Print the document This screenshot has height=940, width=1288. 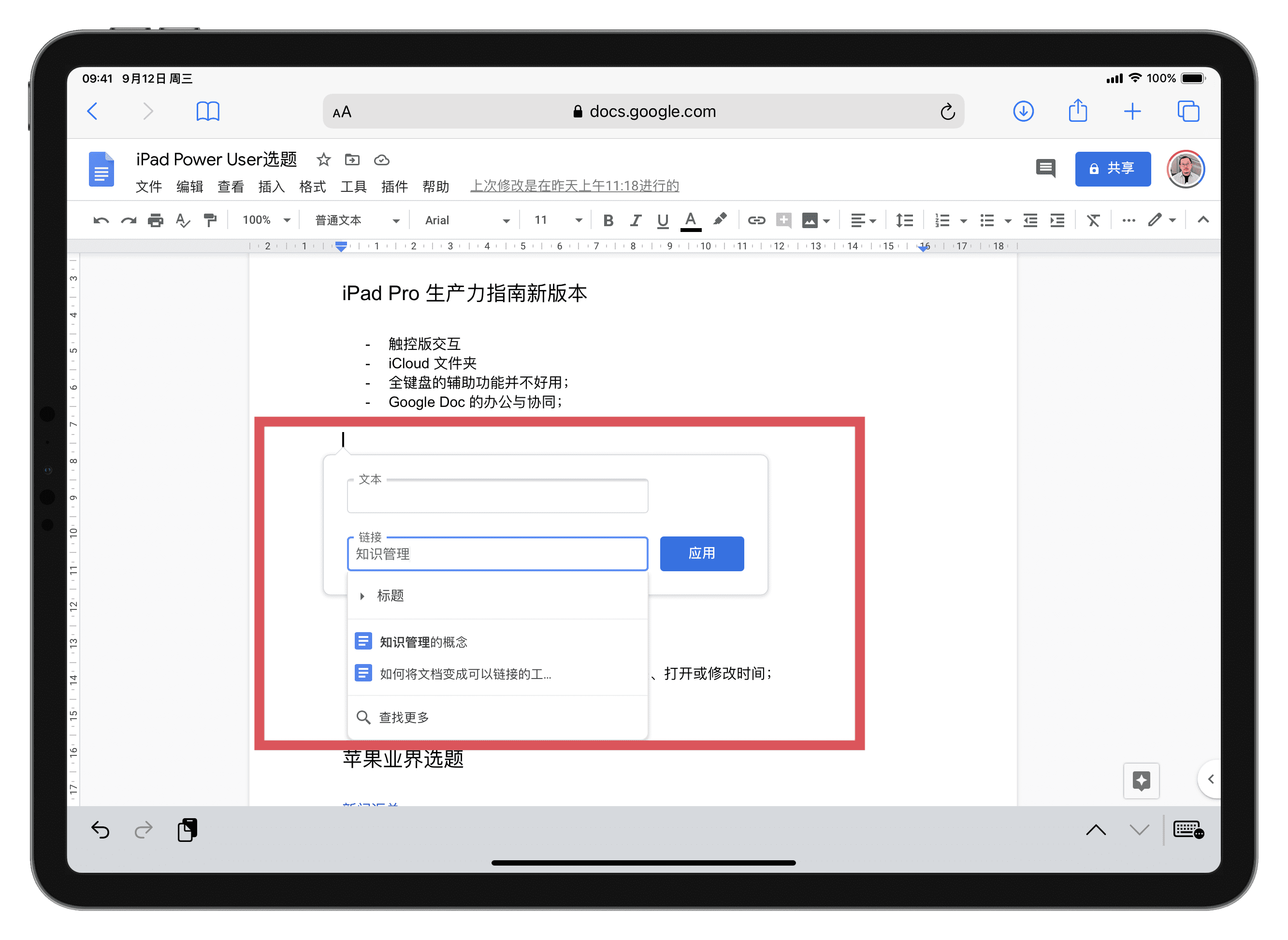point(155,220)
